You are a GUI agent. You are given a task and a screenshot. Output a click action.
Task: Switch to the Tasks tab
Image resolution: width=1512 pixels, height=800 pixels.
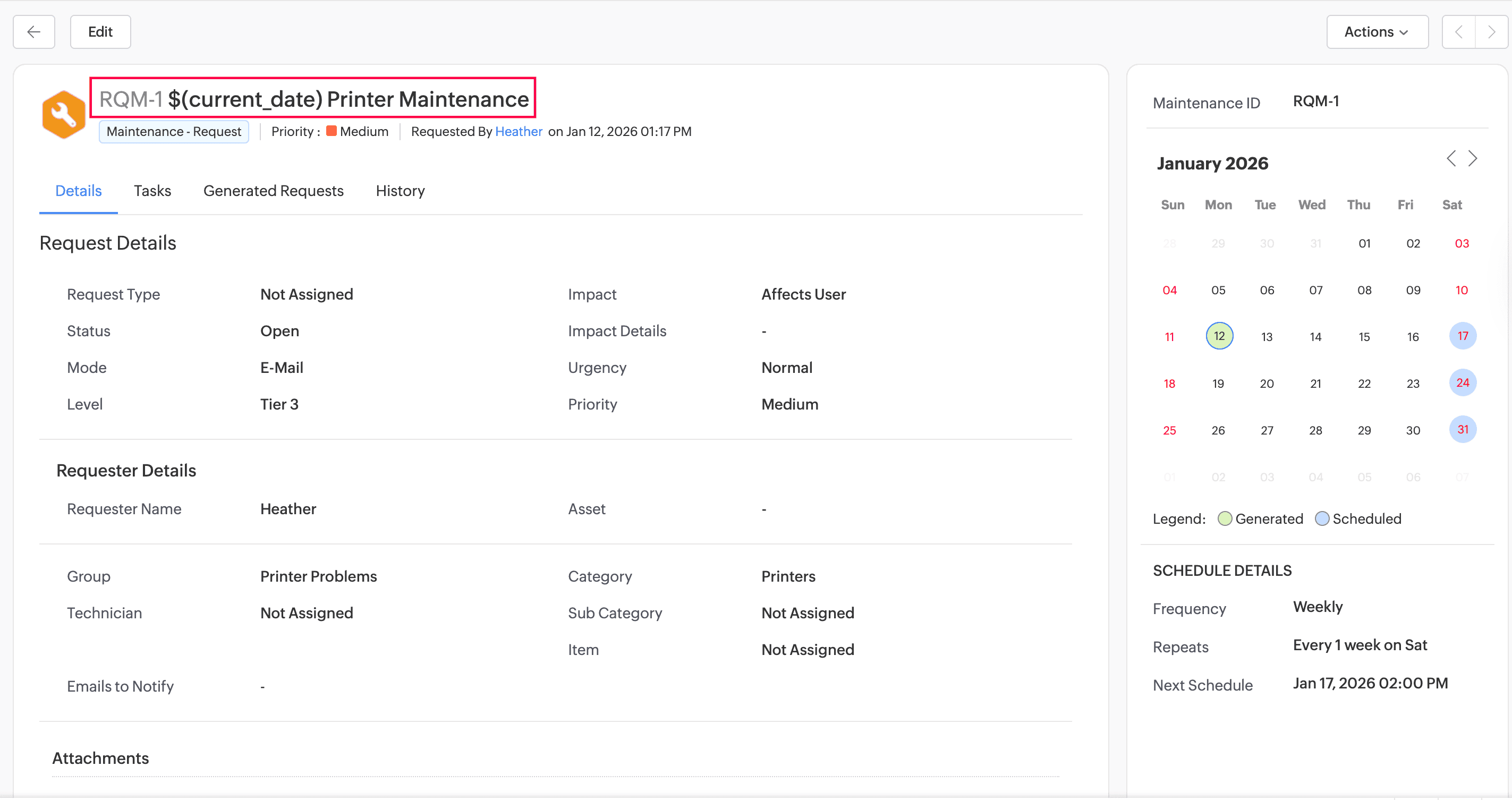tap(152, 191)
